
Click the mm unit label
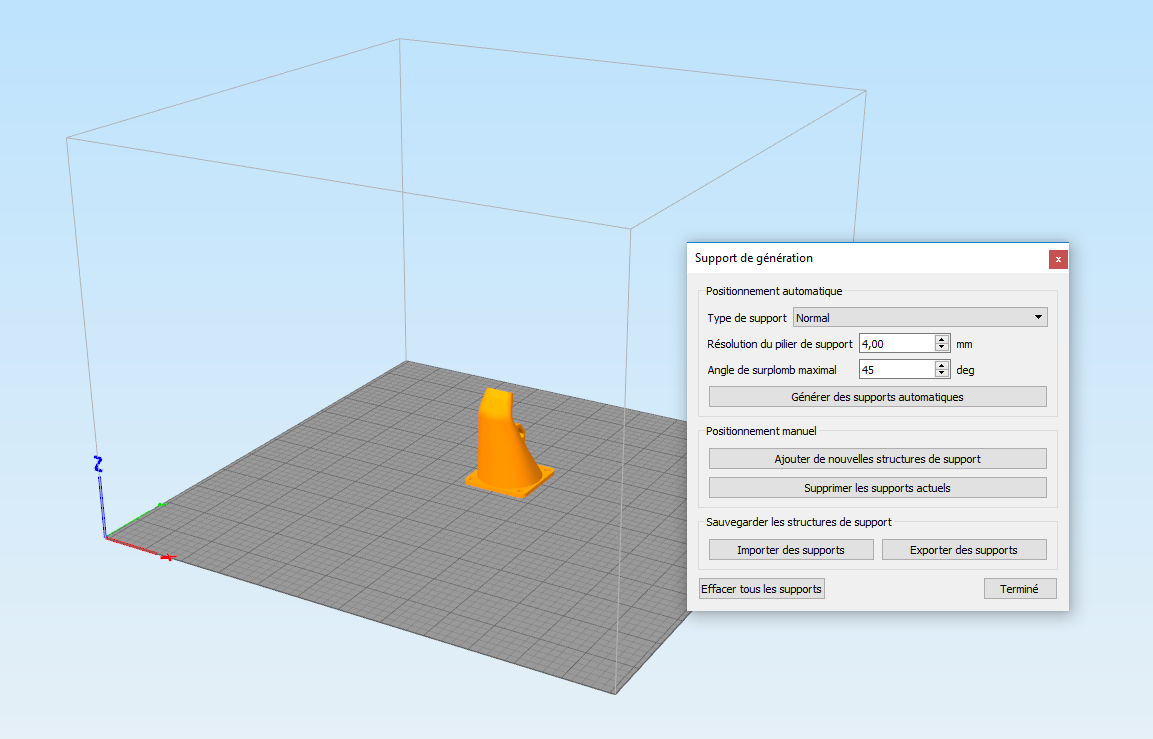pos(964,344)
